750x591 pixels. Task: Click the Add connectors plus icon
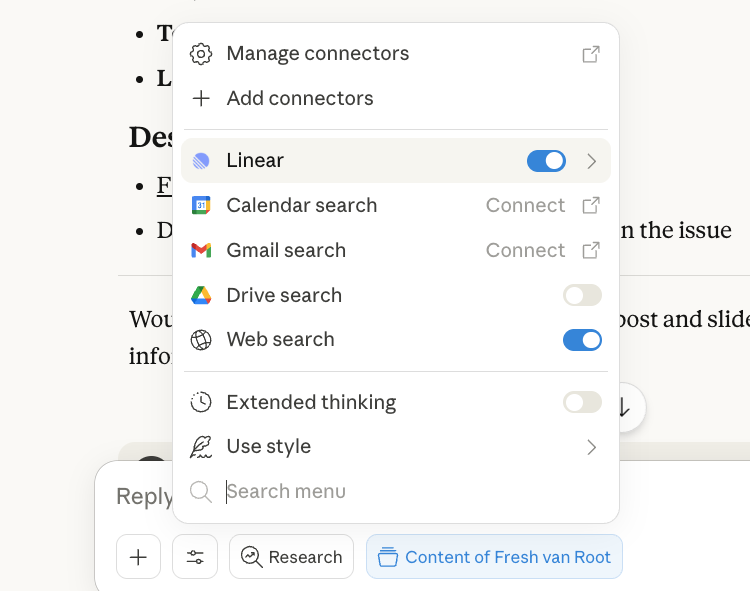(x=201, y=98)
